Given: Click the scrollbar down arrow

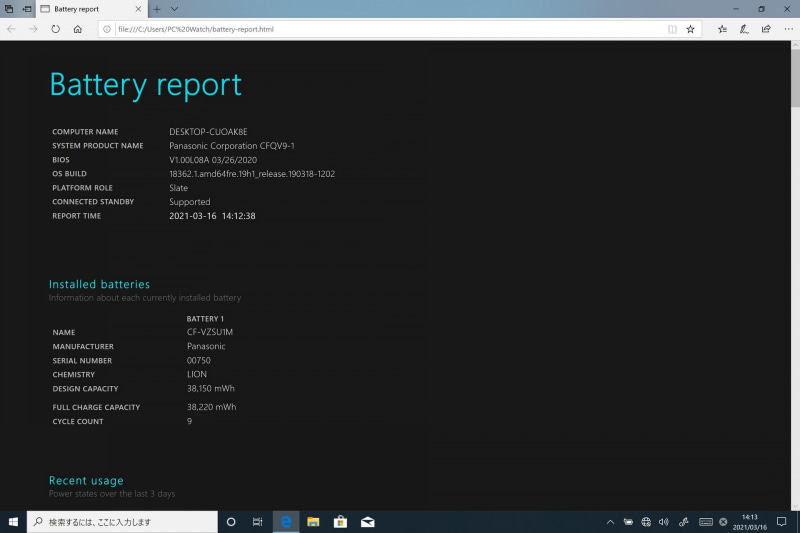Looking at the screenshot, I should (795, 506).
